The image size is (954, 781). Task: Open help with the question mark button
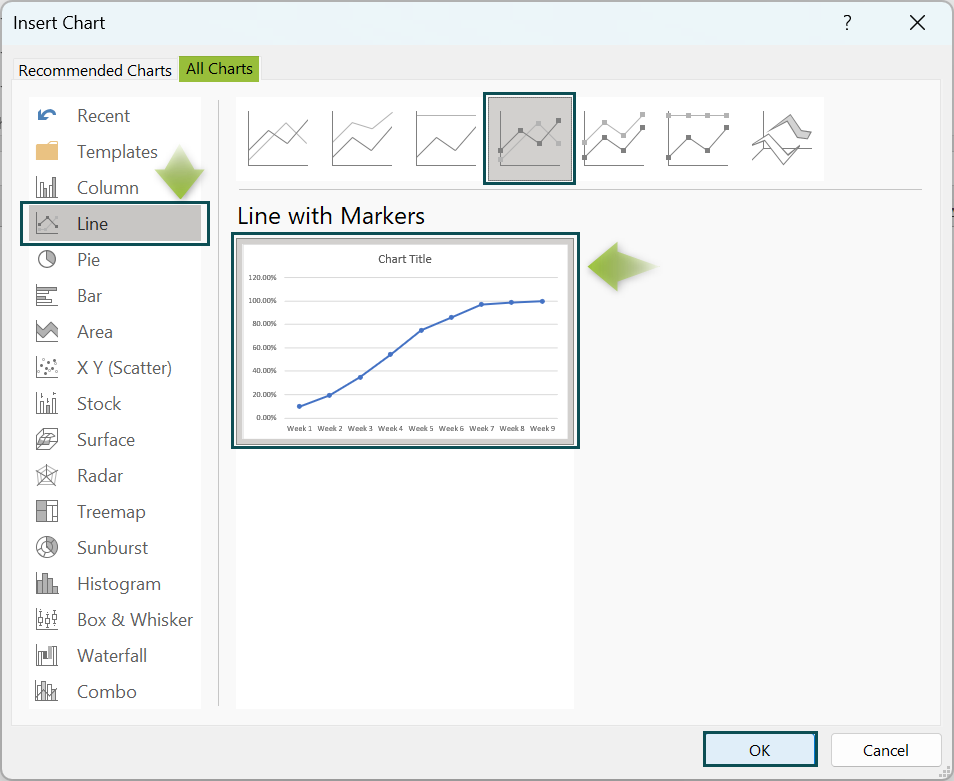click(847, 23)
